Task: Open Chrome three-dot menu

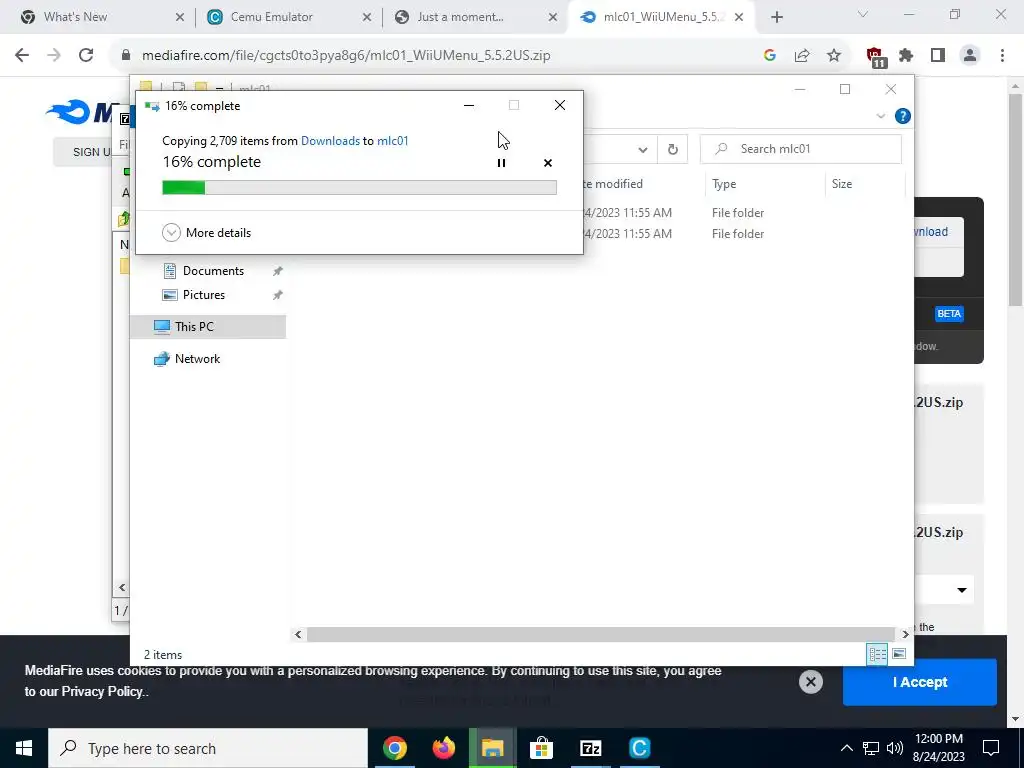Action: click(1002, 56)
